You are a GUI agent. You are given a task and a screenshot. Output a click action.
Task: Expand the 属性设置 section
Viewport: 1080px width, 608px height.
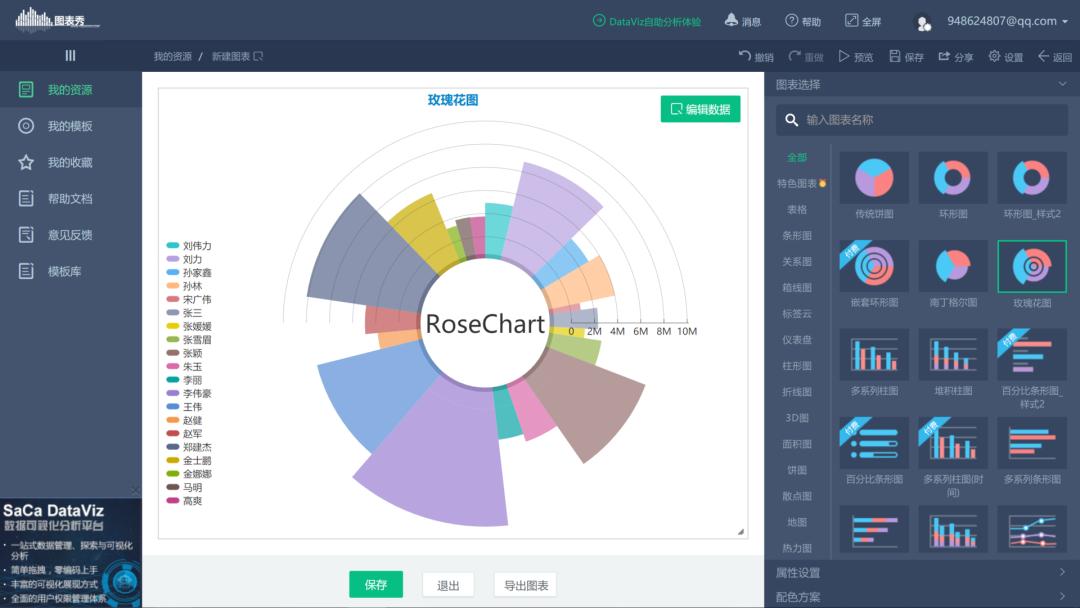click(x=922, y=572)
